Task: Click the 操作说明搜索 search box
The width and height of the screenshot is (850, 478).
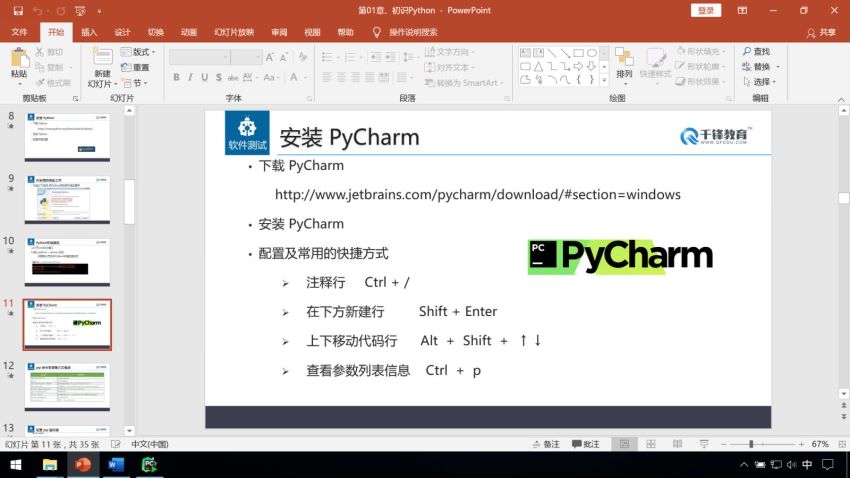Action: 413,32
